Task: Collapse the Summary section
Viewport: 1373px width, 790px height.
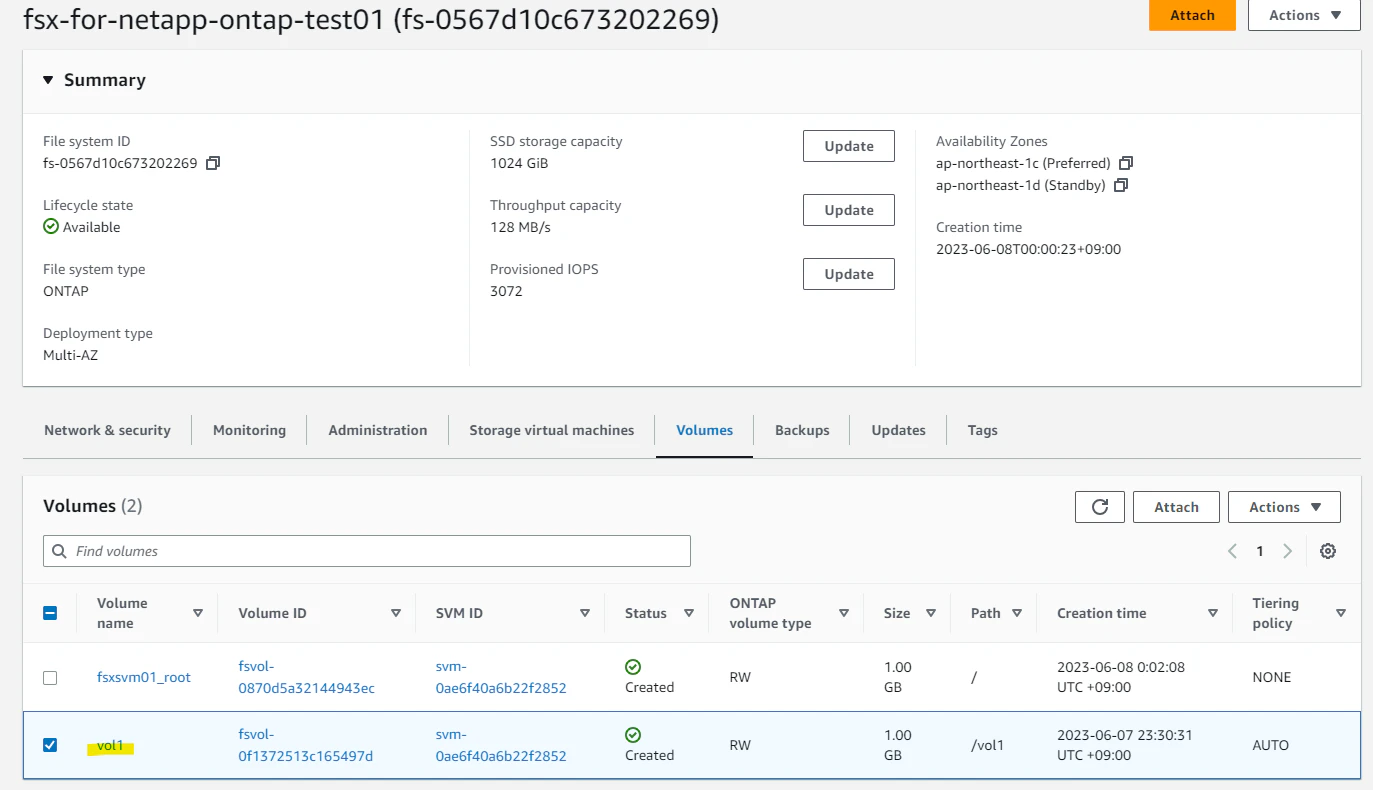Action: click(x=48, y=80)
